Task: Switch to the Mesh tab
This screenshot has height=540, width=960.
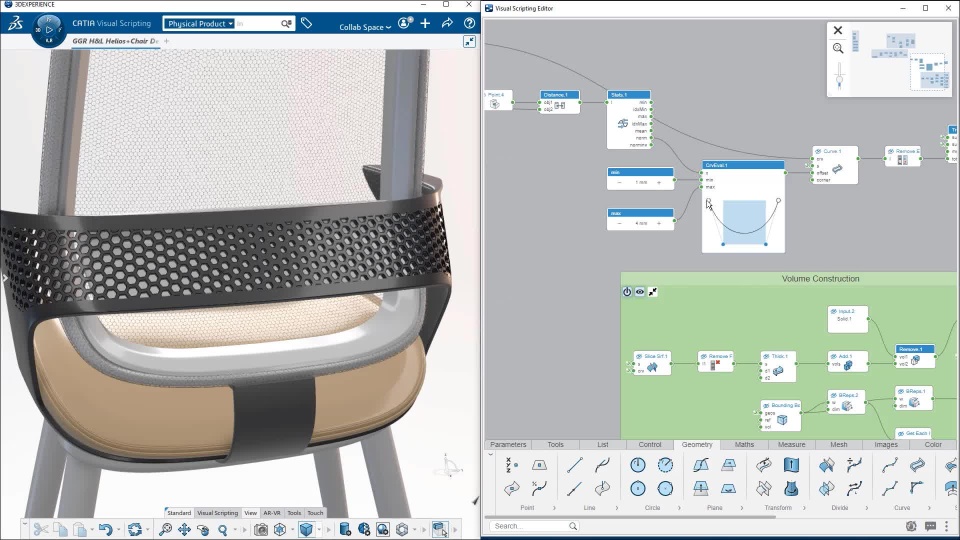Action: click(839, 444)
